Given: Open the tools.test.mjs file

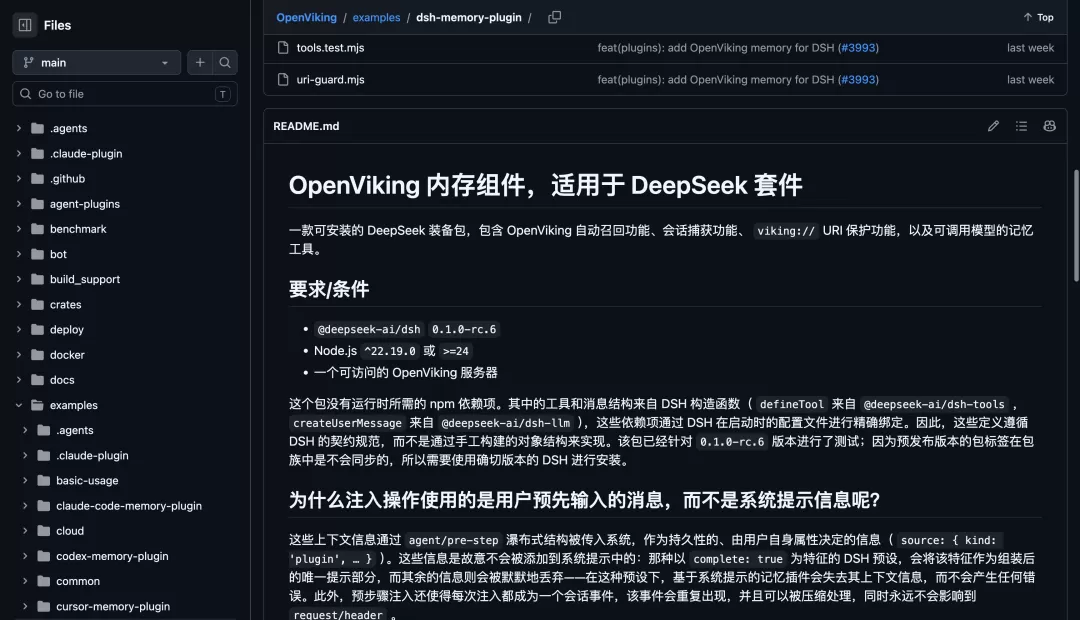Looking at the screenshot, I should click(x=331, y=48).
